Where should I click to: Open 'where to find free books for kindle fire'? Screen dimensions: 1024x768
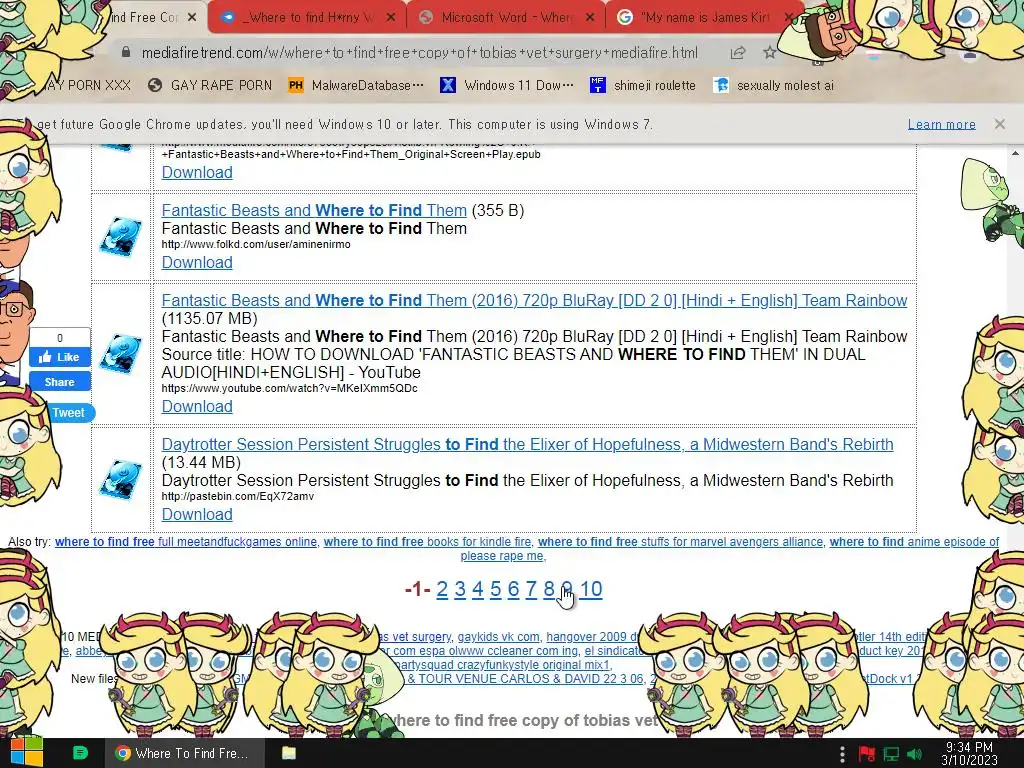(427, 542)
